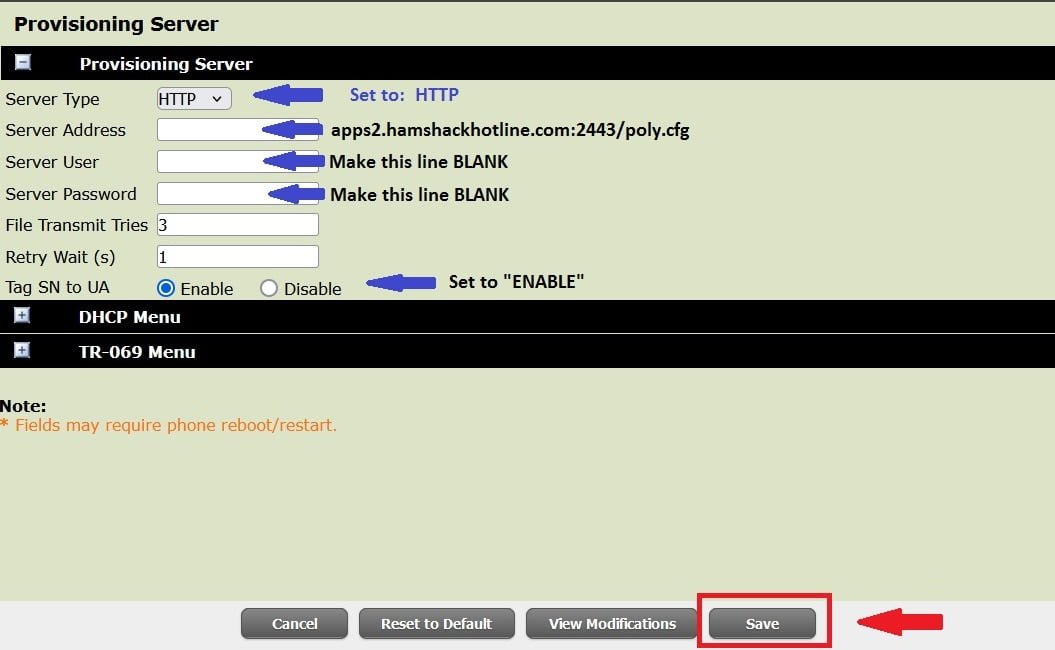Click the Server Password input box
The width and height of the screenshot is (1055, 650).
coord(208,193)
